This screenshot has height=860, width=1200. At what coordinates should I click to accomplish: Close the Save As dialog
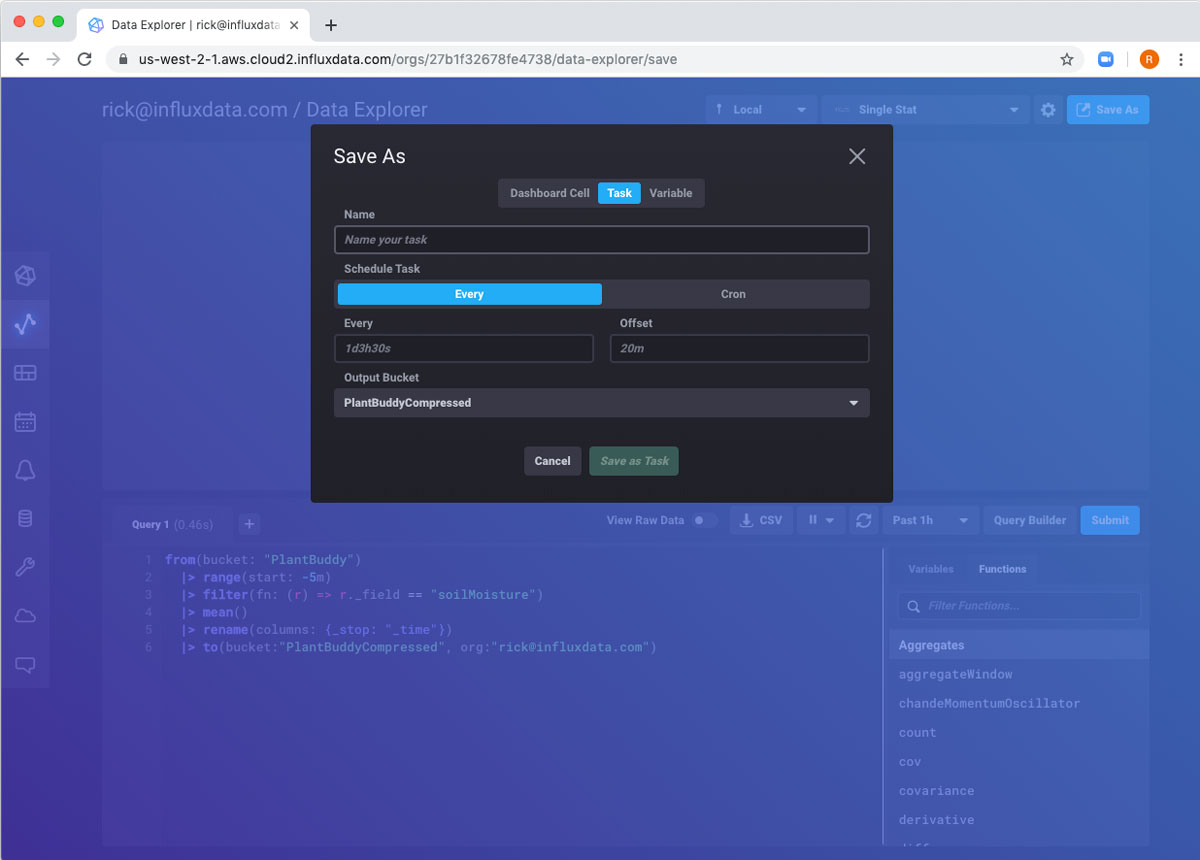(x=857, y=156)
